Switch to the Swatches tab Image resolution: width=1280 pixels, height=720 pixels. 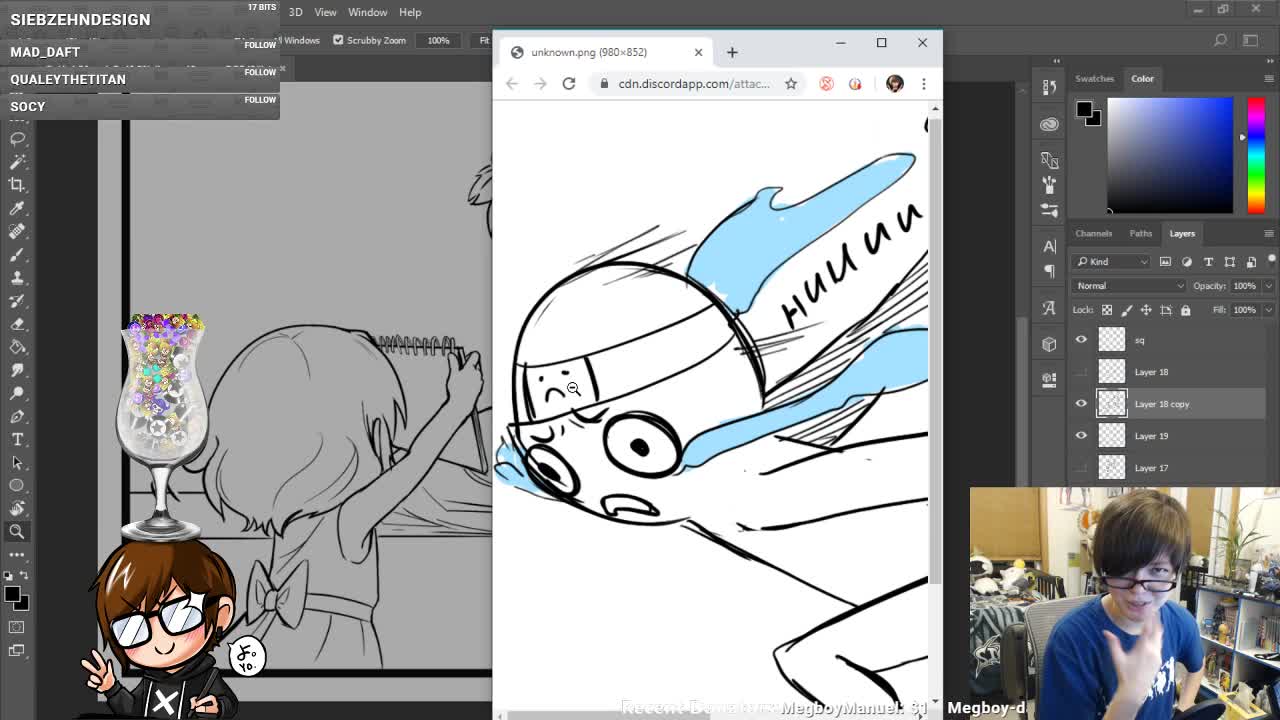1094,78
